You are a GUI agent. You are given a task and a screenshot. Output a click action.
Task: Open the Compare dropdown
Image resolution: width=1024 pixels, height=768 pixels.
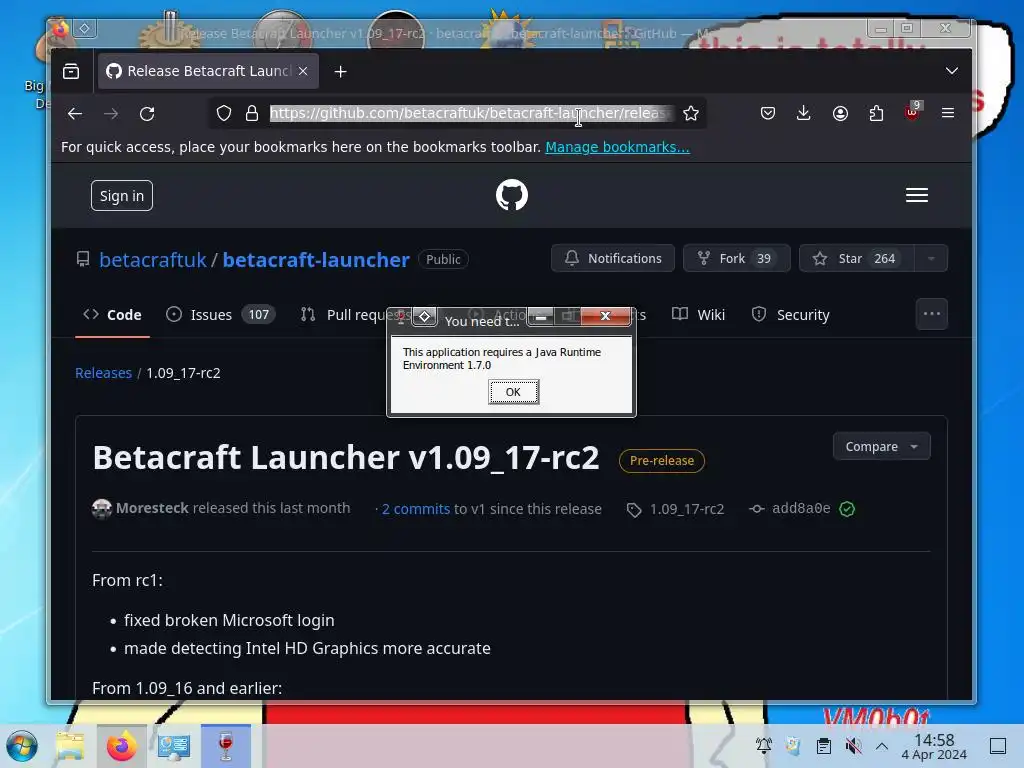[x=882, y=447]
